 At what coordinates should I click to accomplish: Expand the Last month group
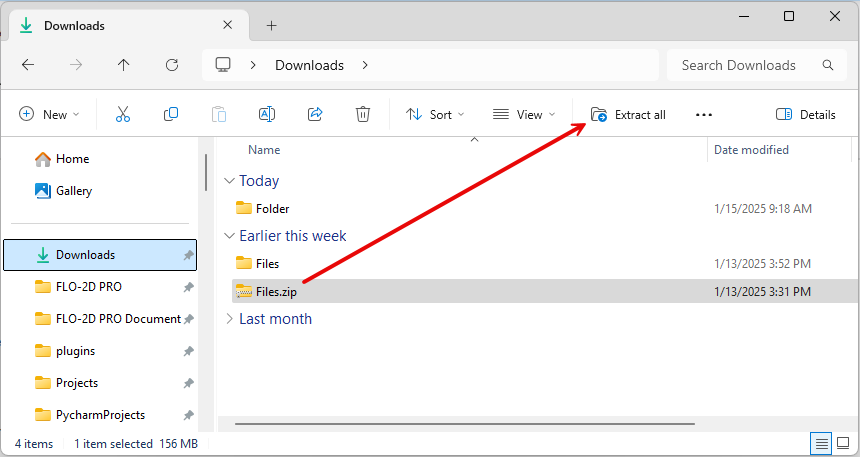[x=230, y=319]
